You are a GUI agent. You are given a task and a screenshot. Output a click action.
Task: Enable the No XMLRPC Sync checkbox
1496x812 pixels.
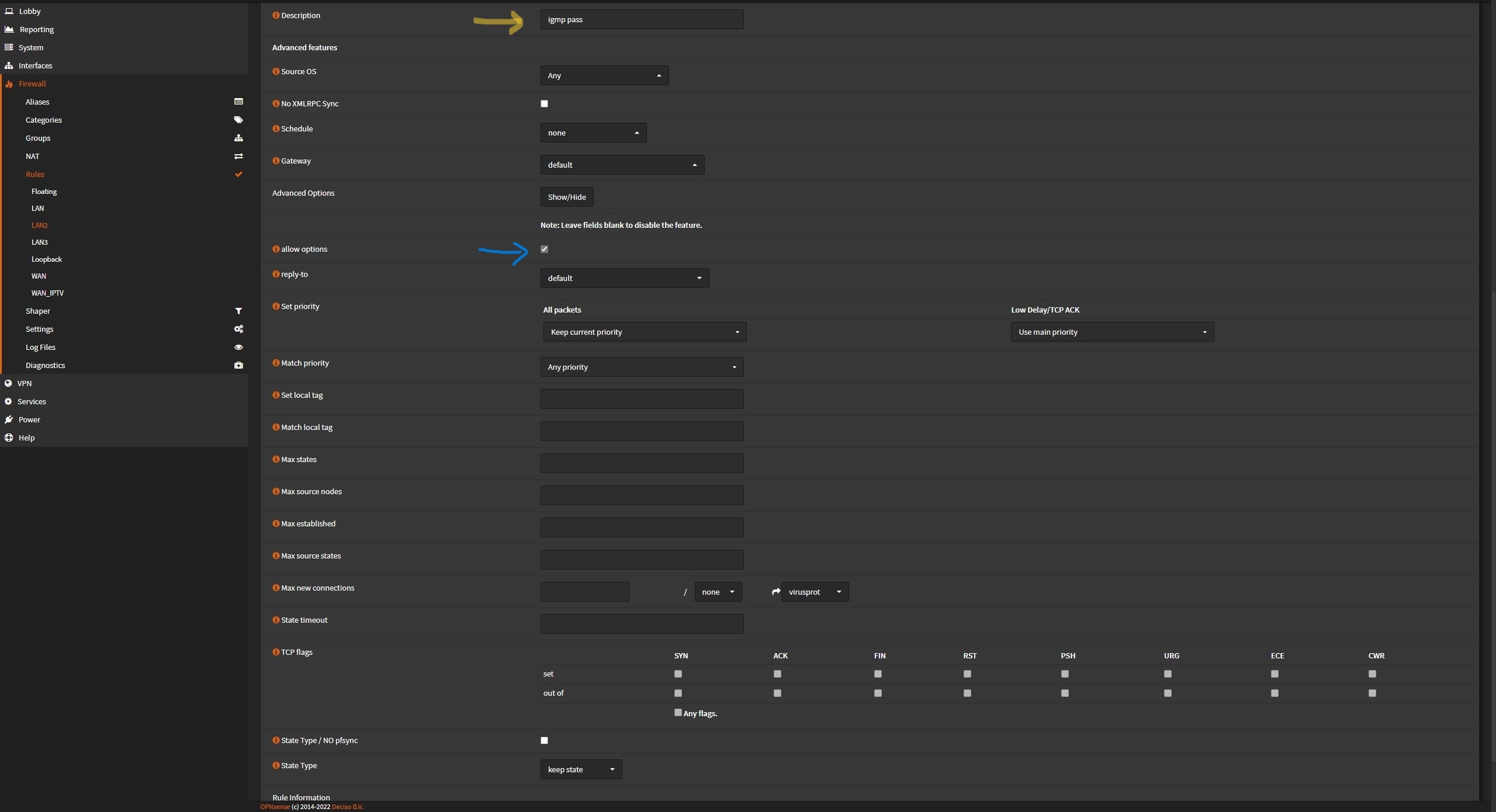[x=544, y=103]
